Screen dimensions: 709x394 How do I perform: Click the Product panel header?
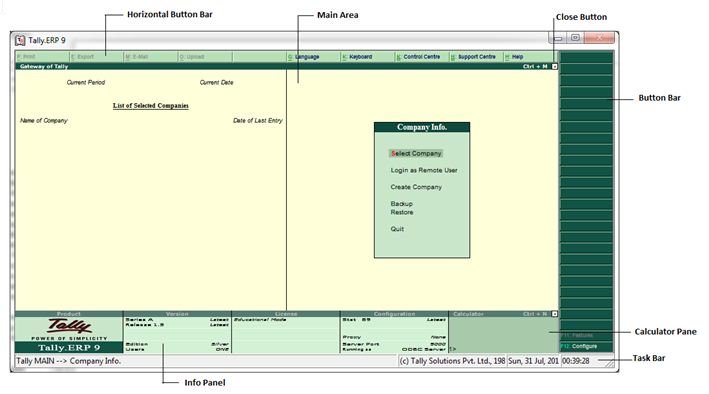pos(69,313)
